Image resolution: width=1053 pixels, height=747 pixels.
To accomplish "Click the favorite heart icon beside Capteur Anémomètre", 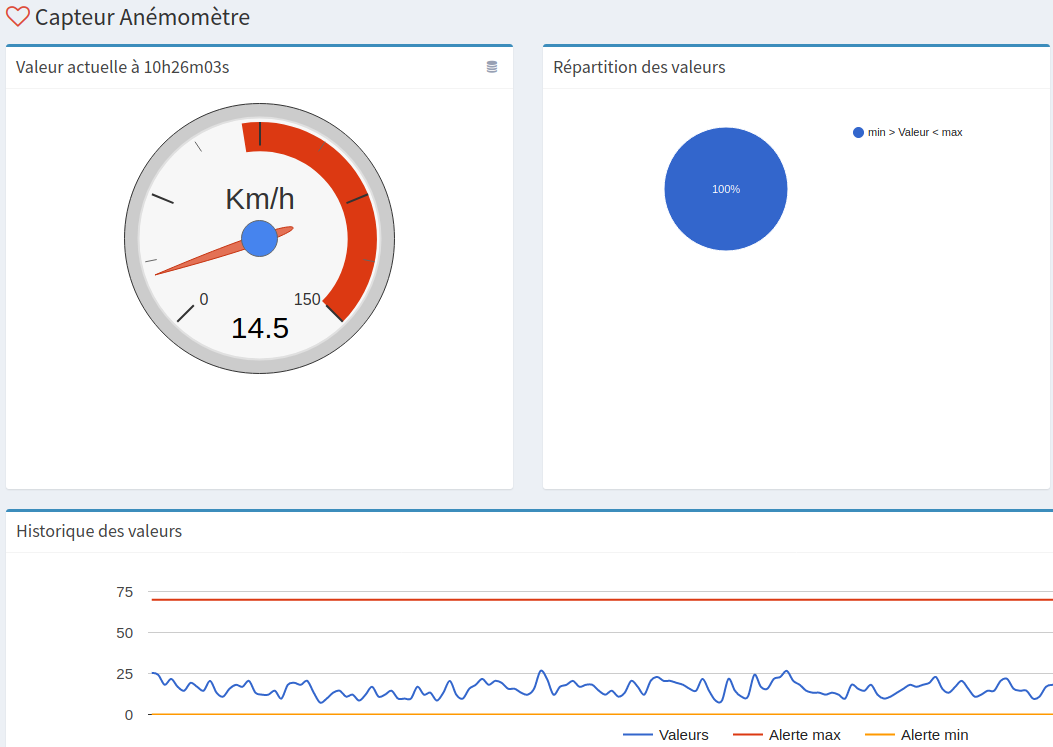I will [17, 16].
